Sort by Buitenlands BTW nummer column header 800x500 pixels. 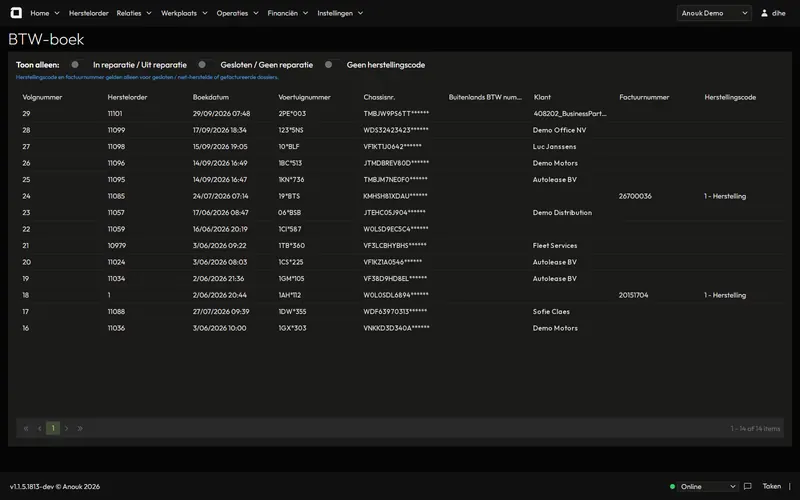(485, 97)
